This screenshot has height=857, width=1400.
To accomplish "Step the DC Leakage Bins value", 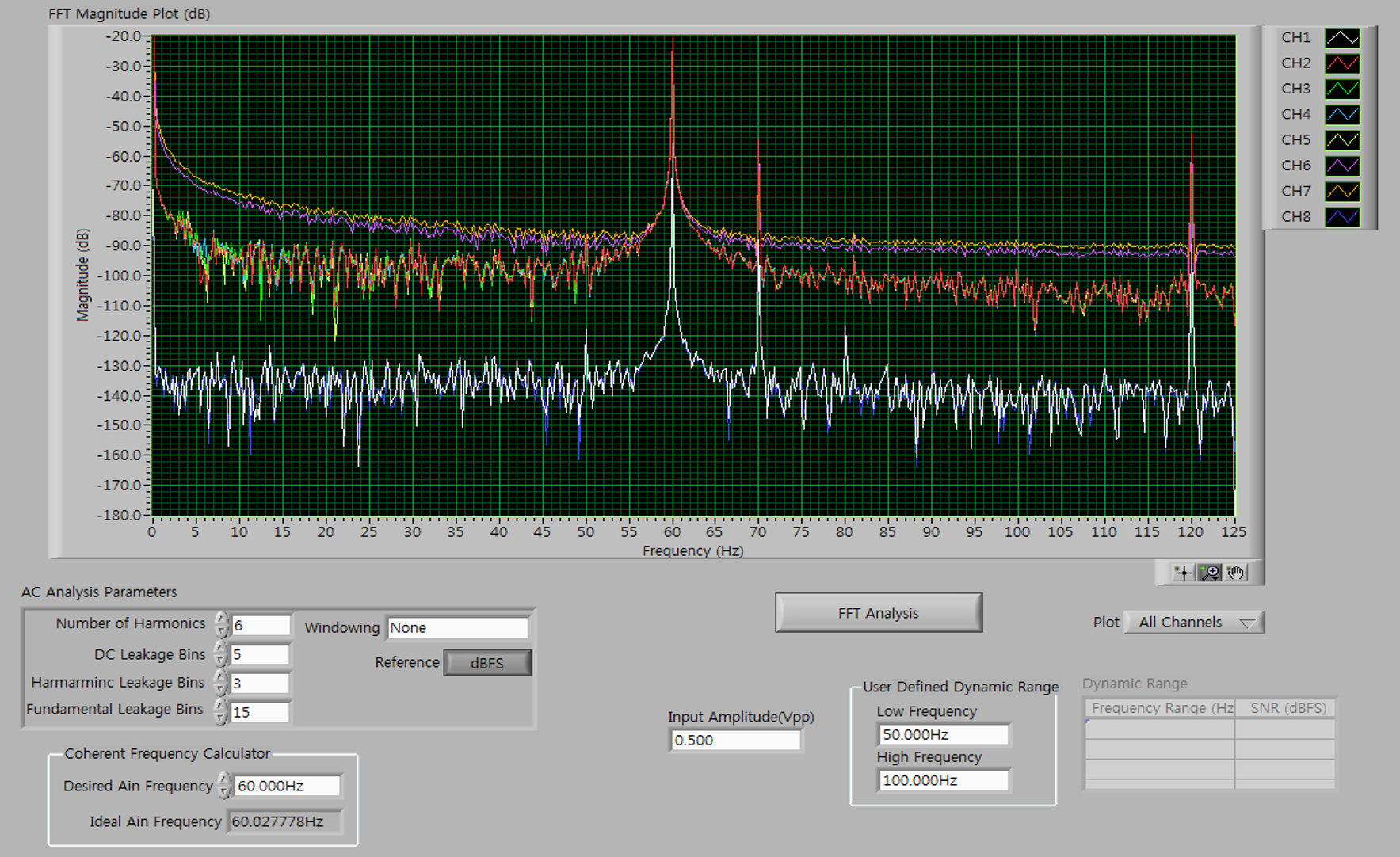I will (222, 654).
